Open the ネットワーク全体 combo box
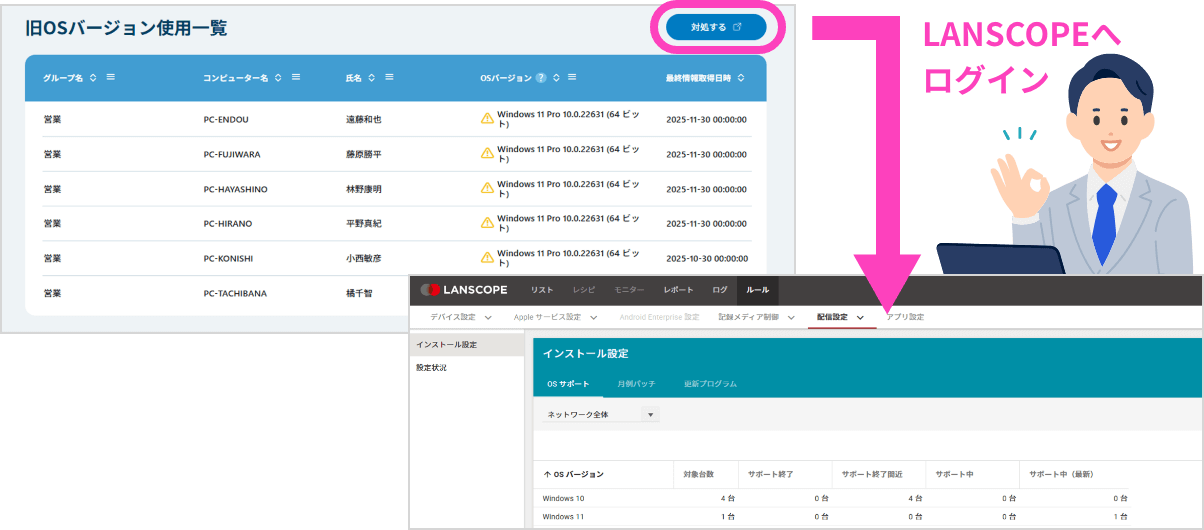 click(x=597, y=414)
